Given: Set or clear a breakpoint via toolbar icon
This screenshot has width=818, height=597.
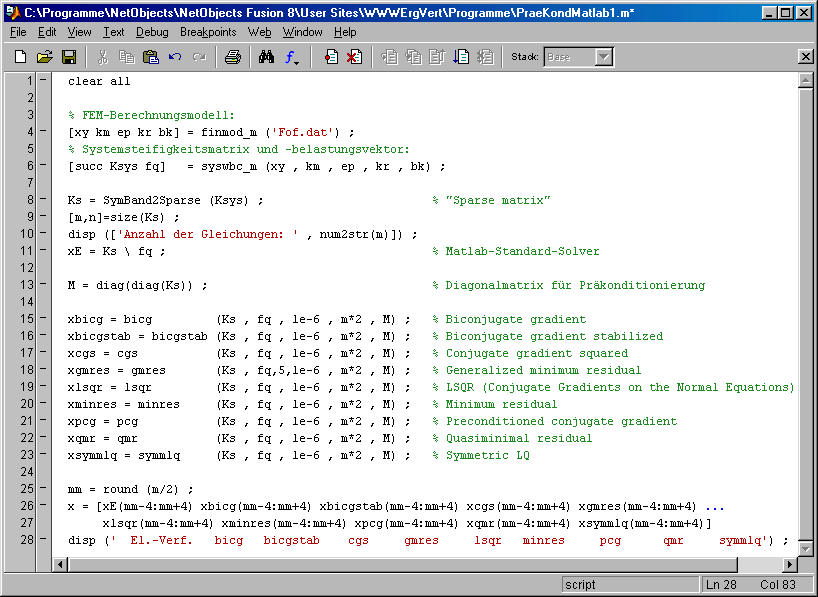Looking at the screenshot, I should 330,57.
